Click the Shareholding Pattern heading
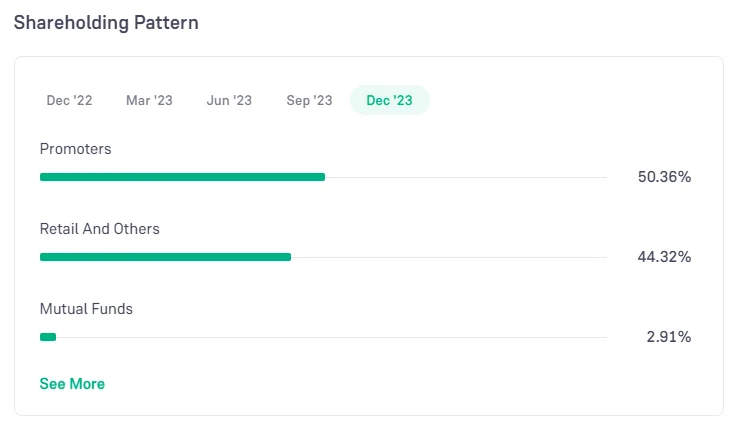 point(106,23)
